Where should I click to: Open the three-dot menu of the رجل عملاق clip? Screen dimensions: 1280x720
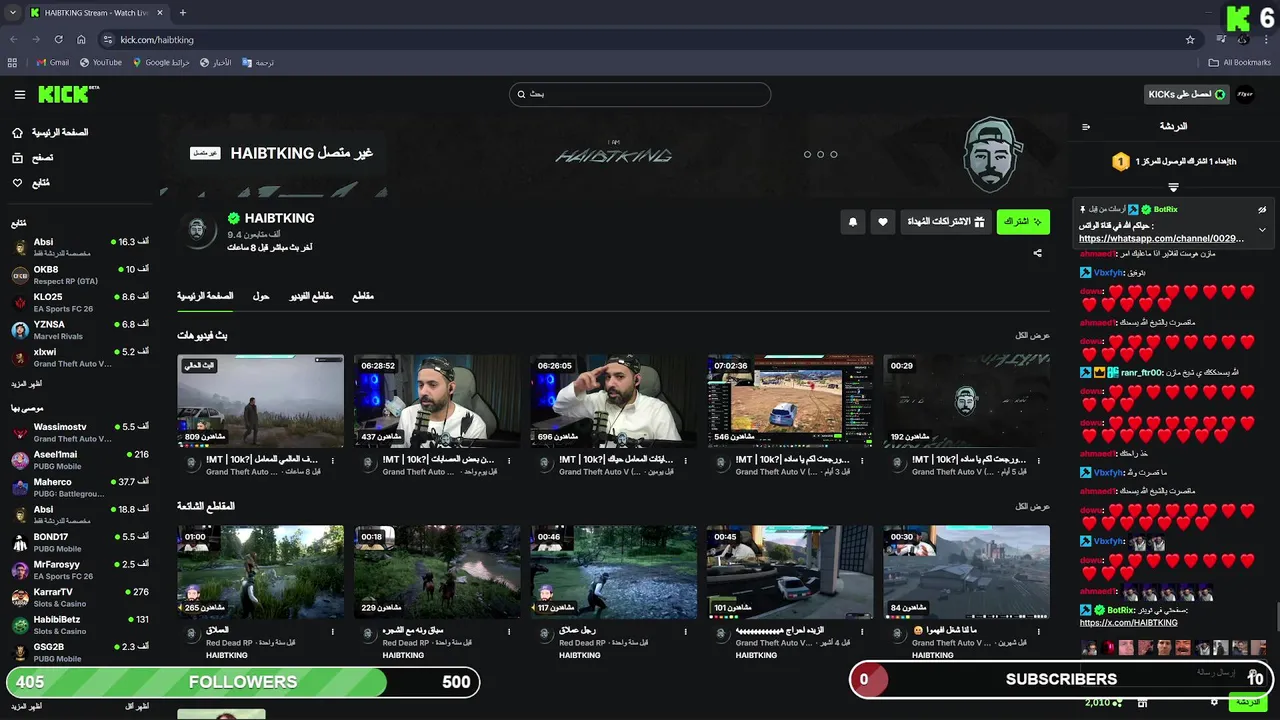click(x=685, y=631)
